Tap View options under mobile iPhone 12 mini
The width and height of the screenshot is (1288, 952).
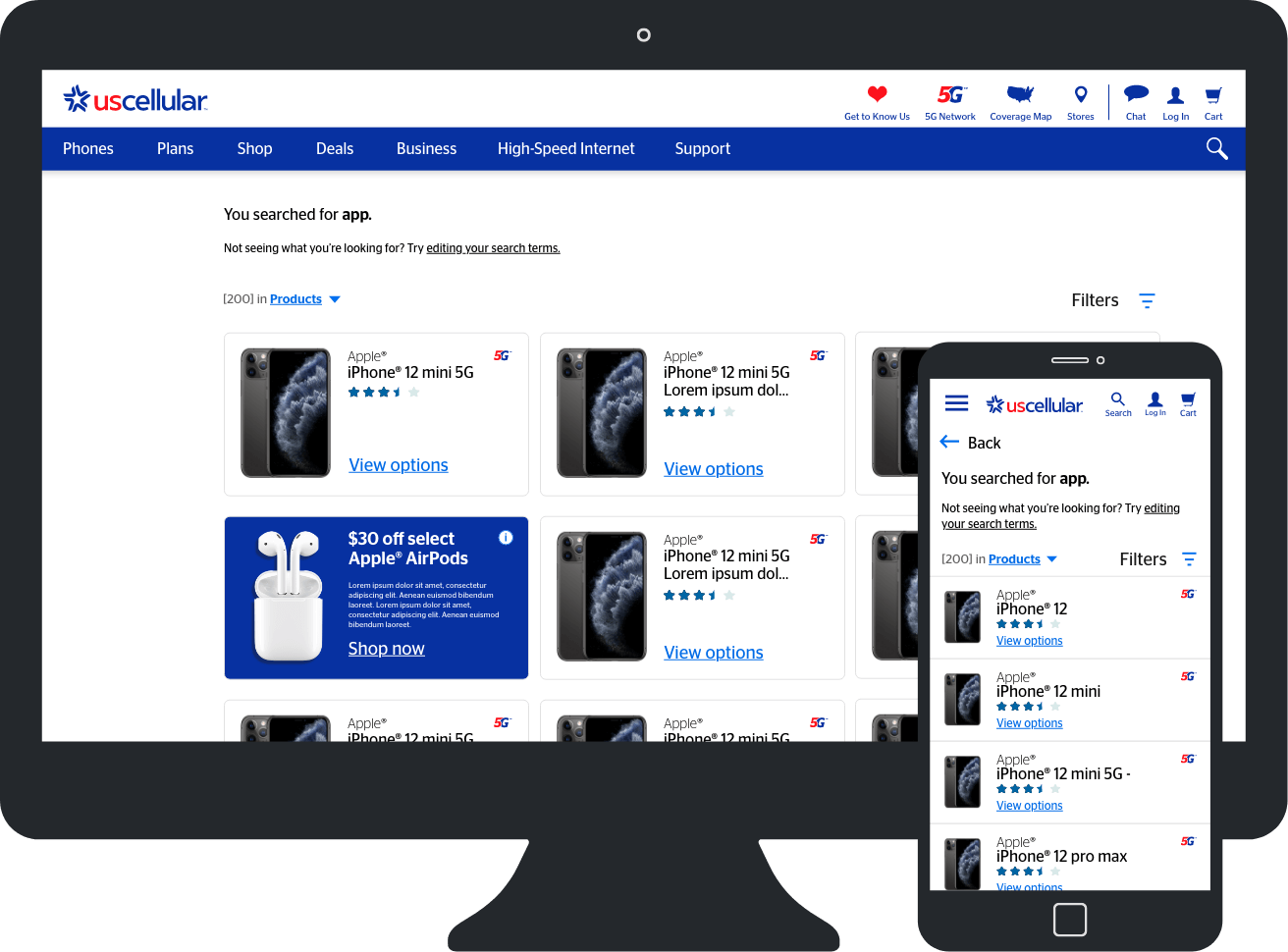(1030, 723)
